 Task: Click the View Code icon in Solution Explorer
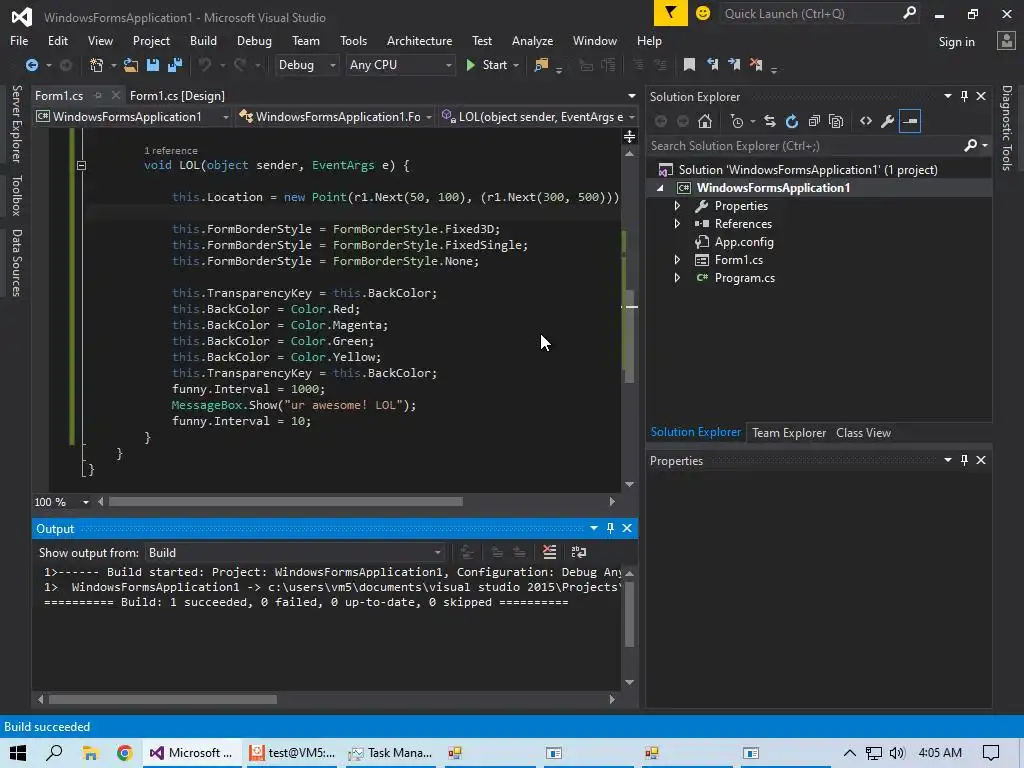point(866,121)
